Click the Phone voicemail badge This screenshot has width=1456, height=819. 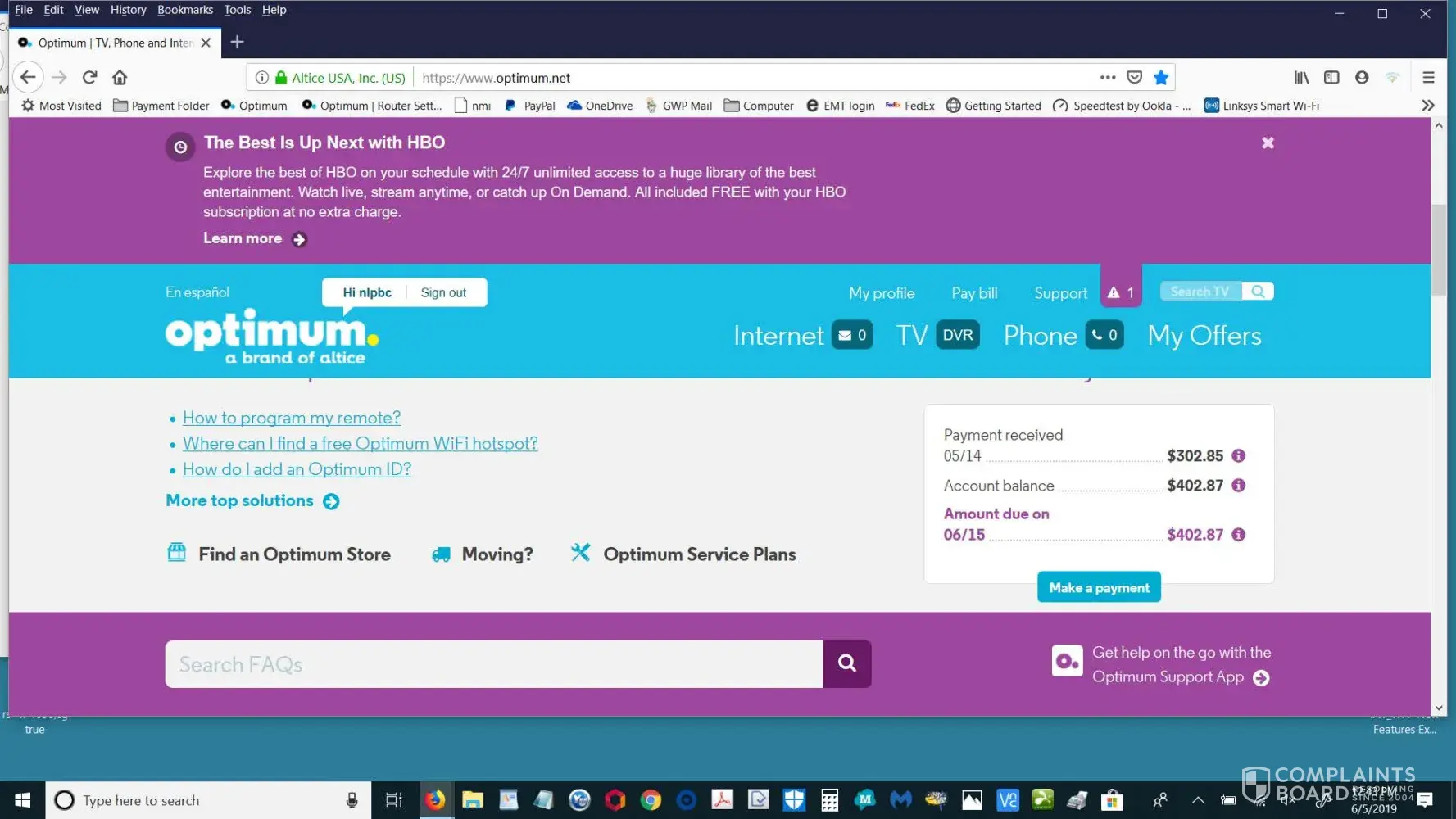click(x=1104, y=335)
